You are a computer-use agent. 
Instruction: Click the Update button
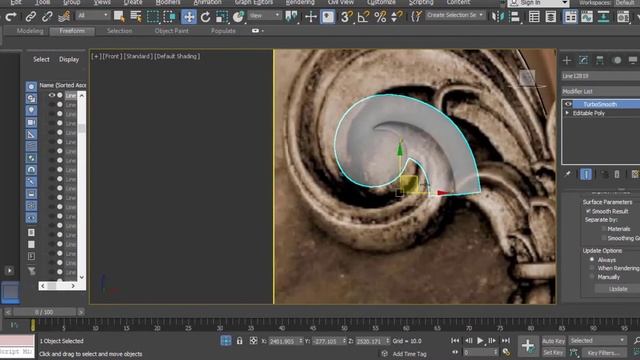click(x=618, y=289)
